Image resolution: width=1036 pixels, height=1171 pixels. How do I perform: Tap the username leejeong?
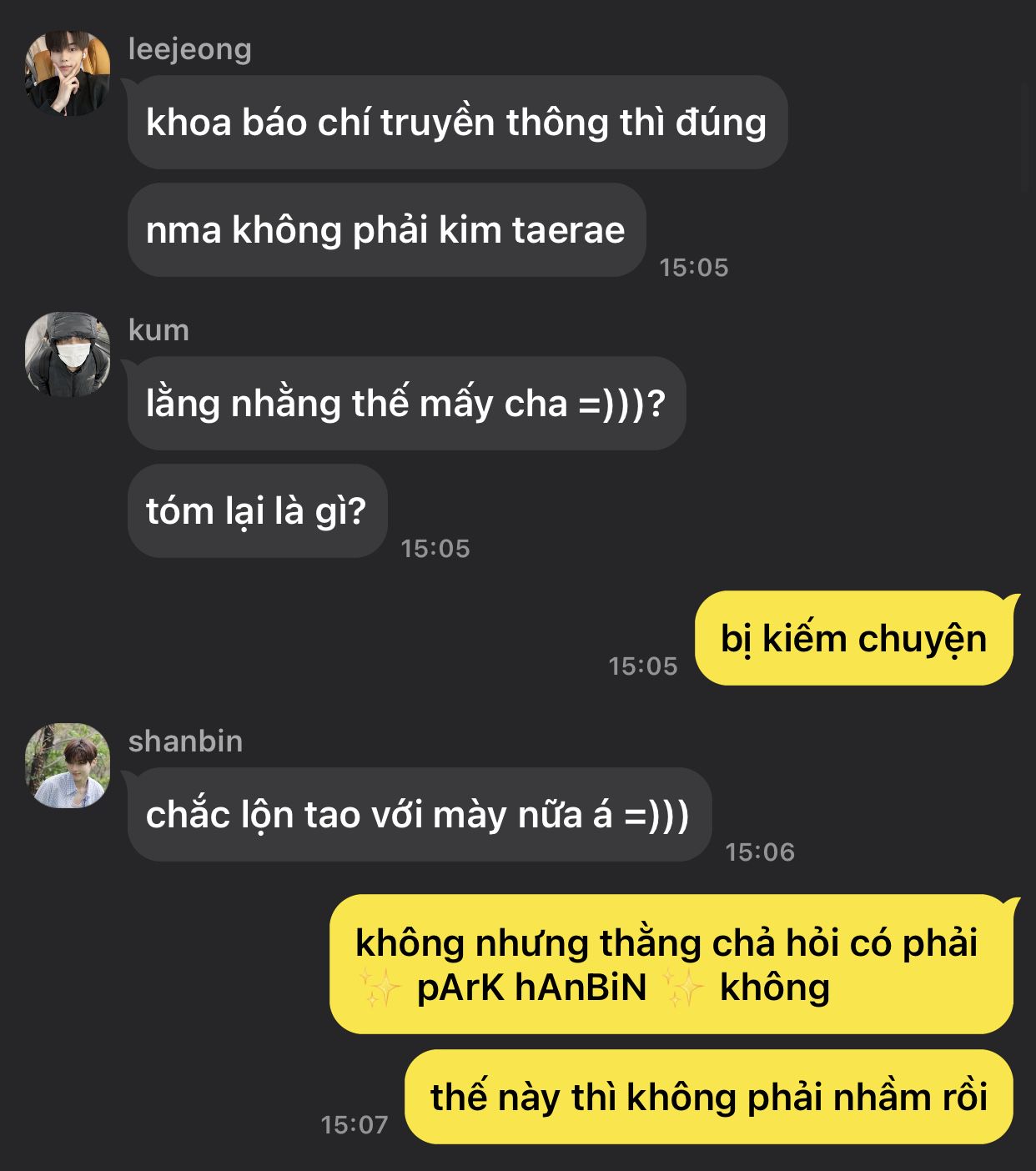(190, 49)
